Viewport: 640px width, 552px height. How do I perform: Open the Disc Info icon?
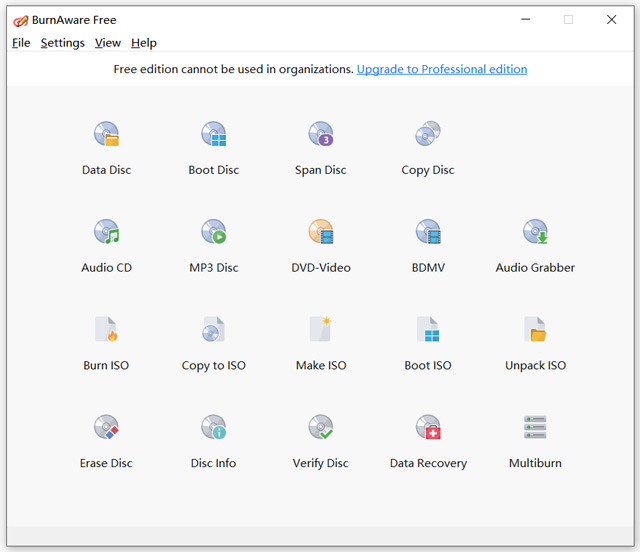click(213, 427)
